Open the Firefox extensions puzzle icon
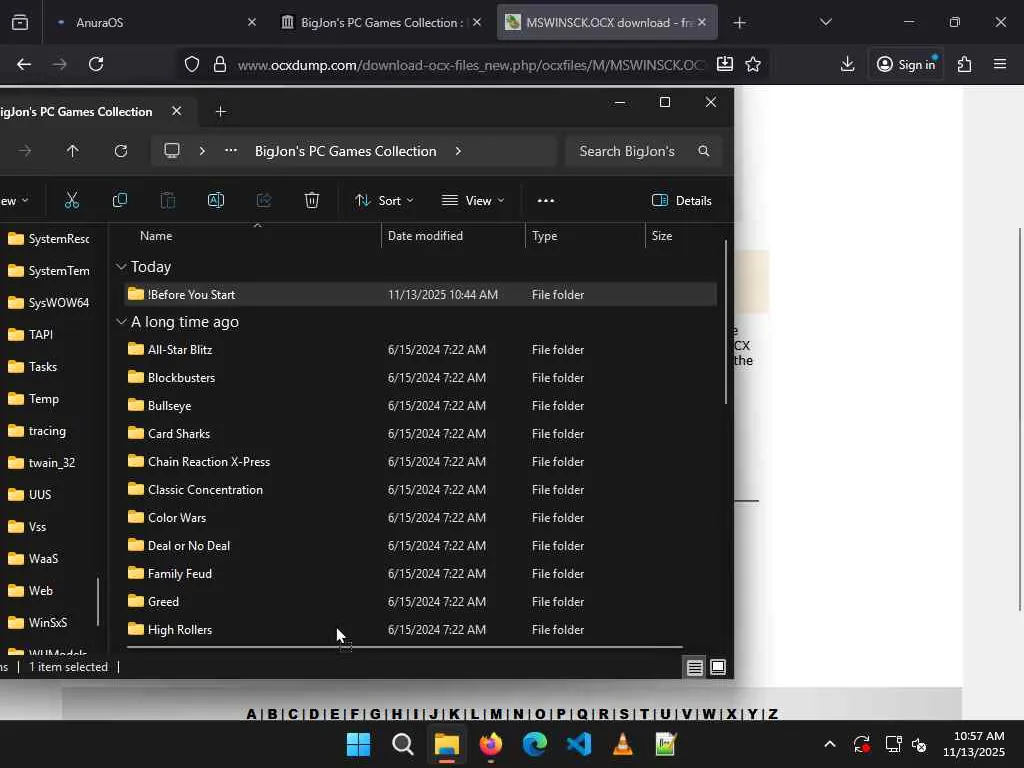Viewport: 1024px width, 768px height. coord(964,64)
